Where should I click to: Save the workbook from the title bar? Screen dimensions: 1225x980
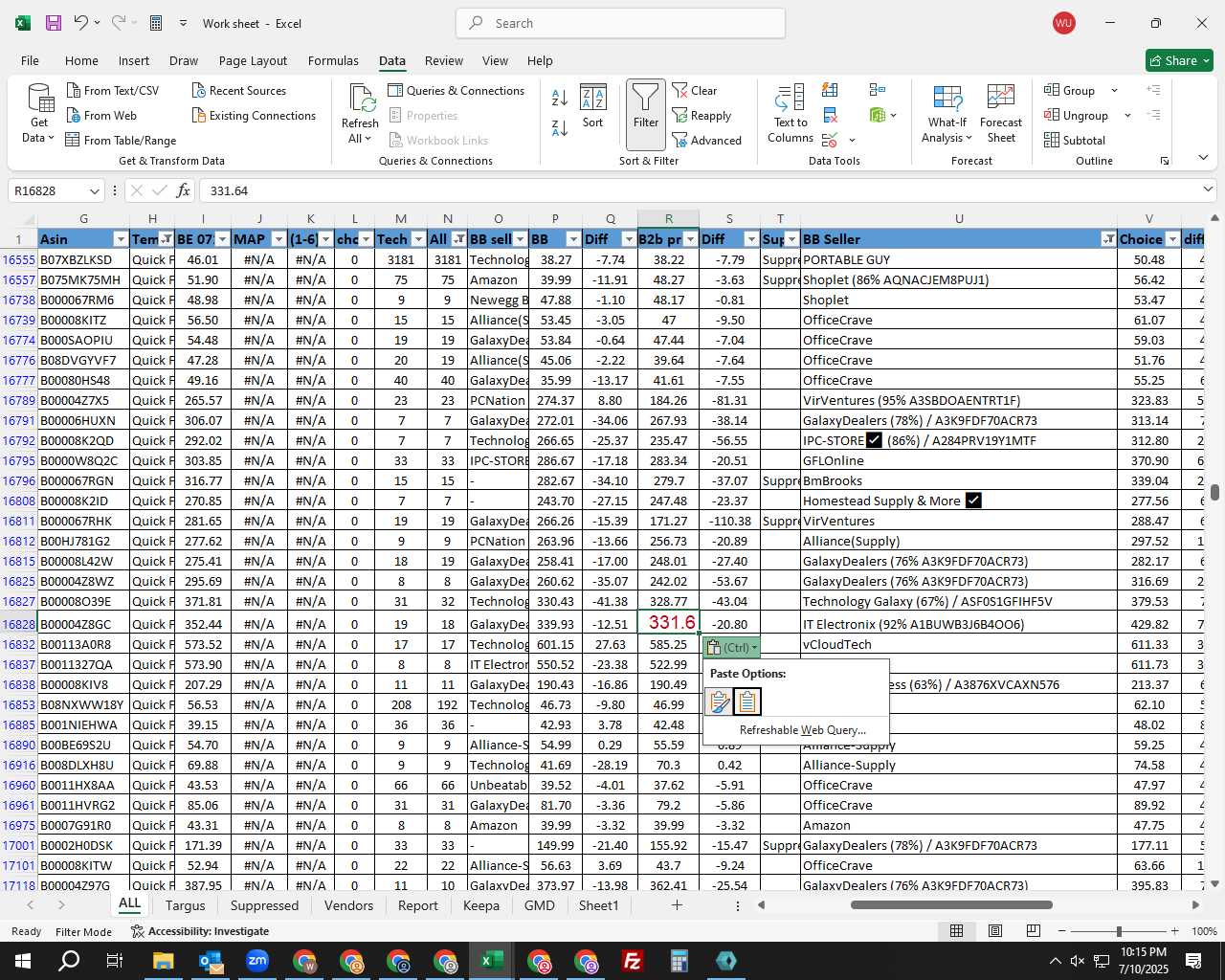pos(54,23)
